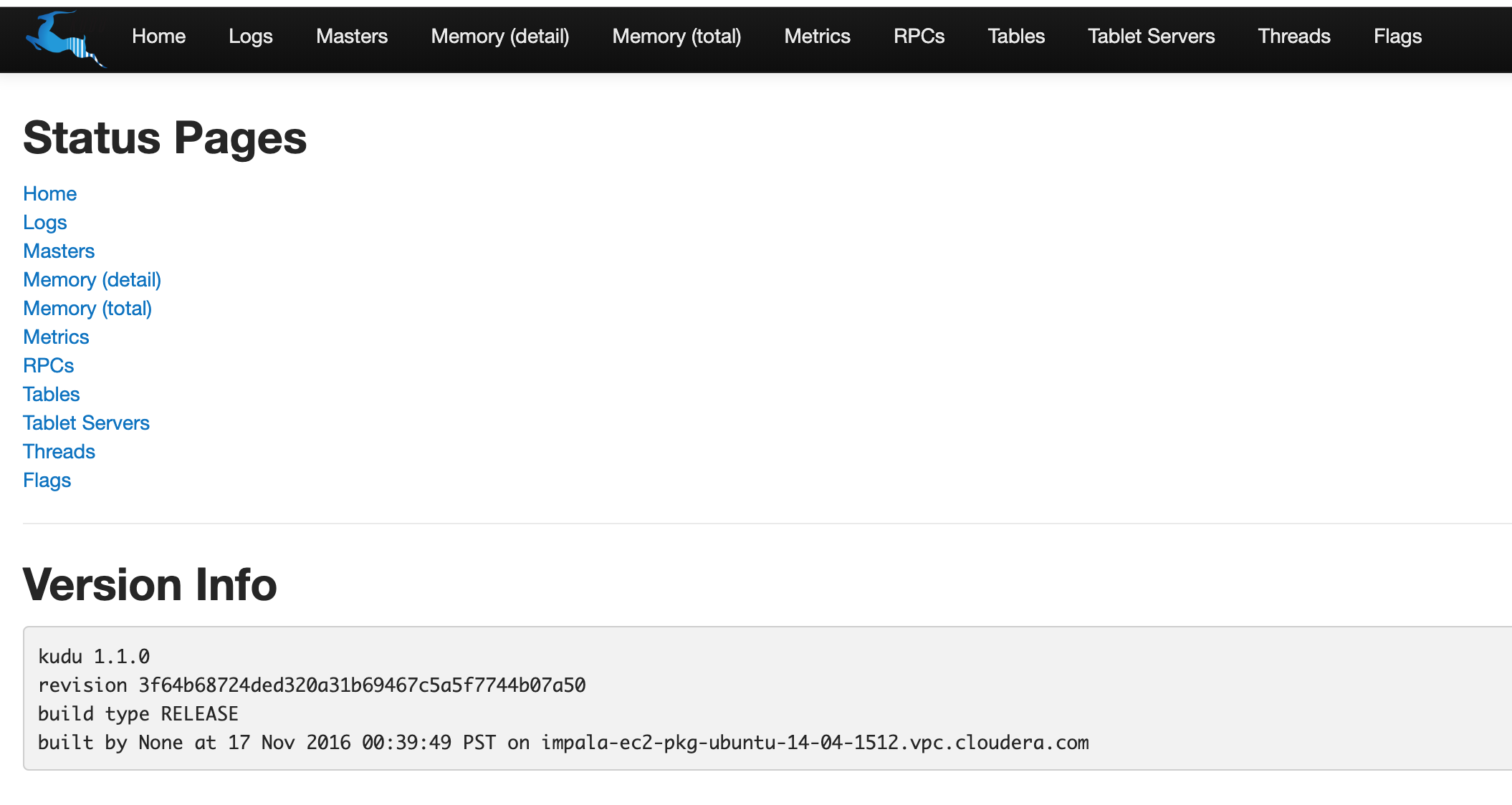
Task: Click the Flags link in status list
Action: point(47,481)
